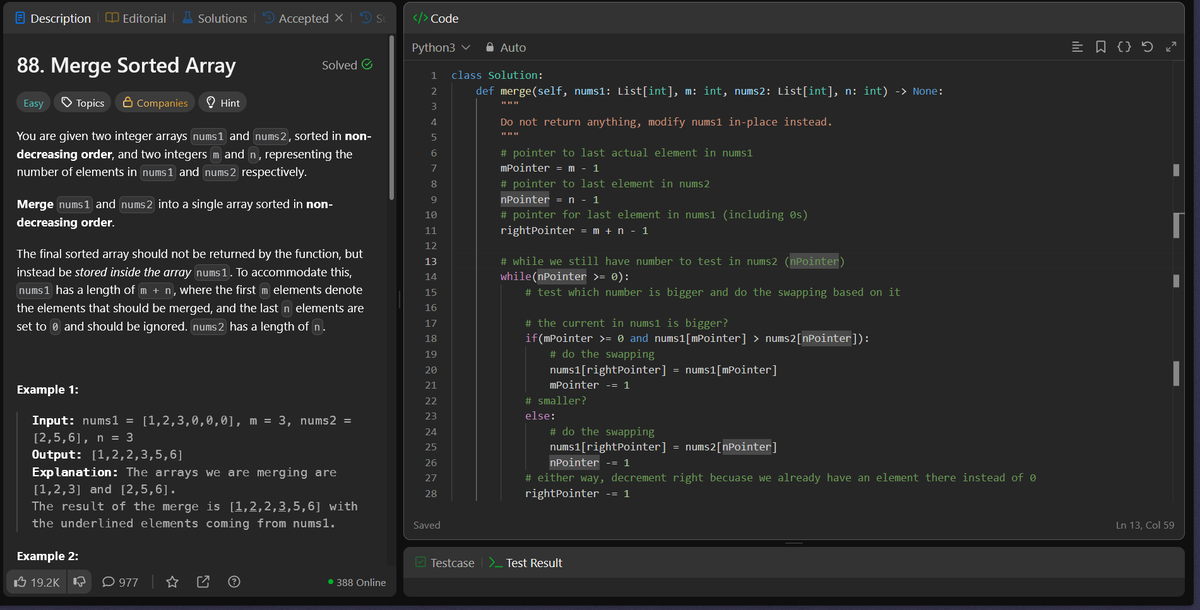Click the 'mPointer -= 1' line
1200x610 pixels.
pyautogui.click(x=590, y=385)
